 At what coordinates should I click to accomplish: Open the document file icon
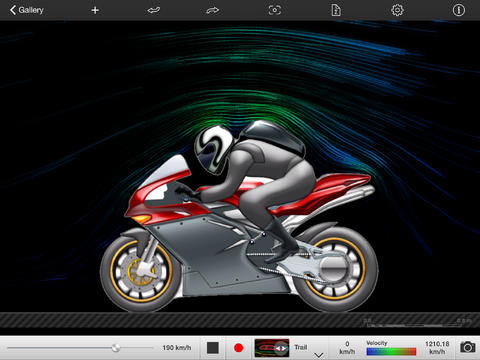(336, 10)
